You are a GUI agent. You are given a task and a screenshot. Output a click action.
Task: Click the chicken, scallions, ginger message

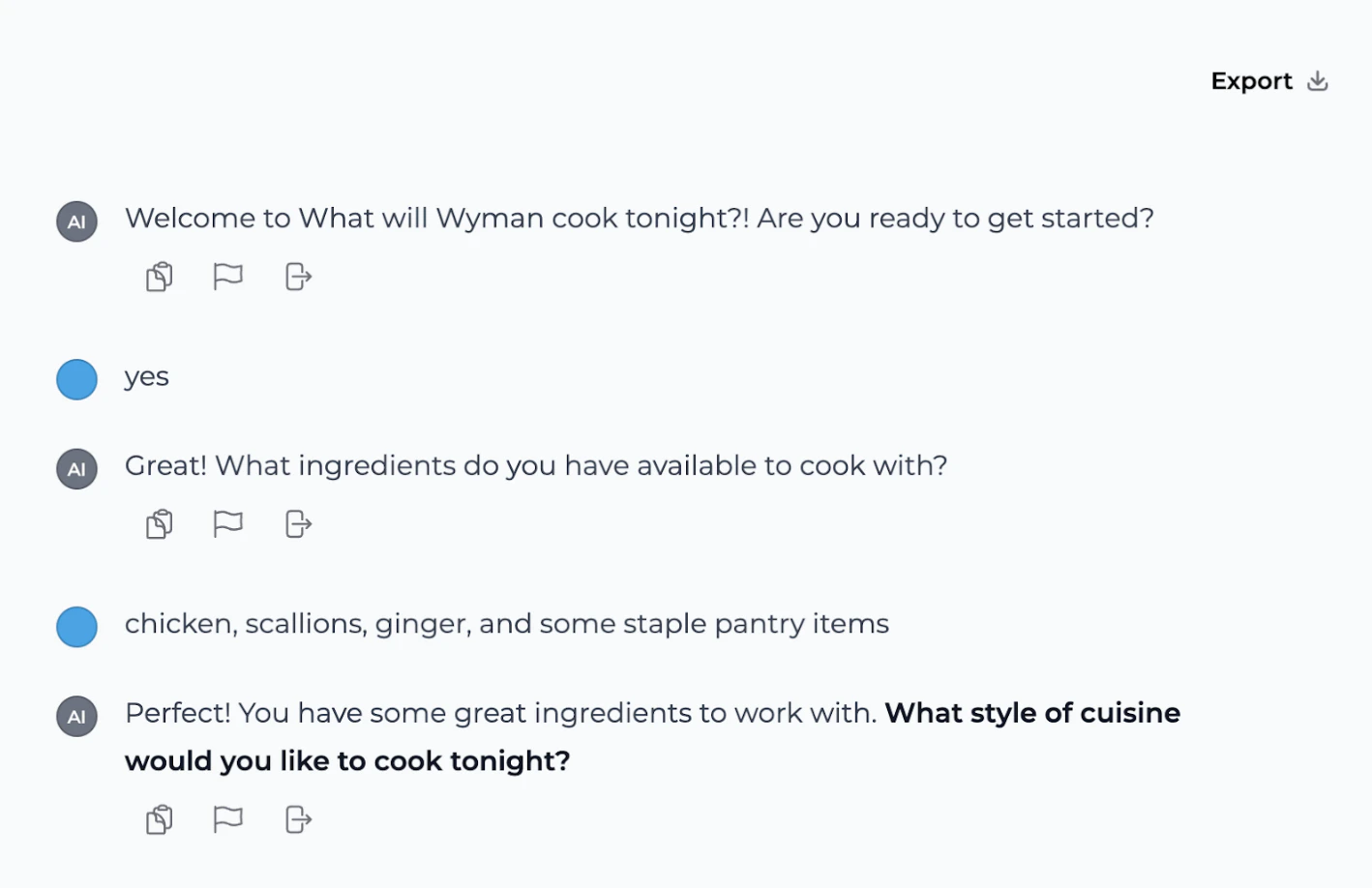pos(506,624)
